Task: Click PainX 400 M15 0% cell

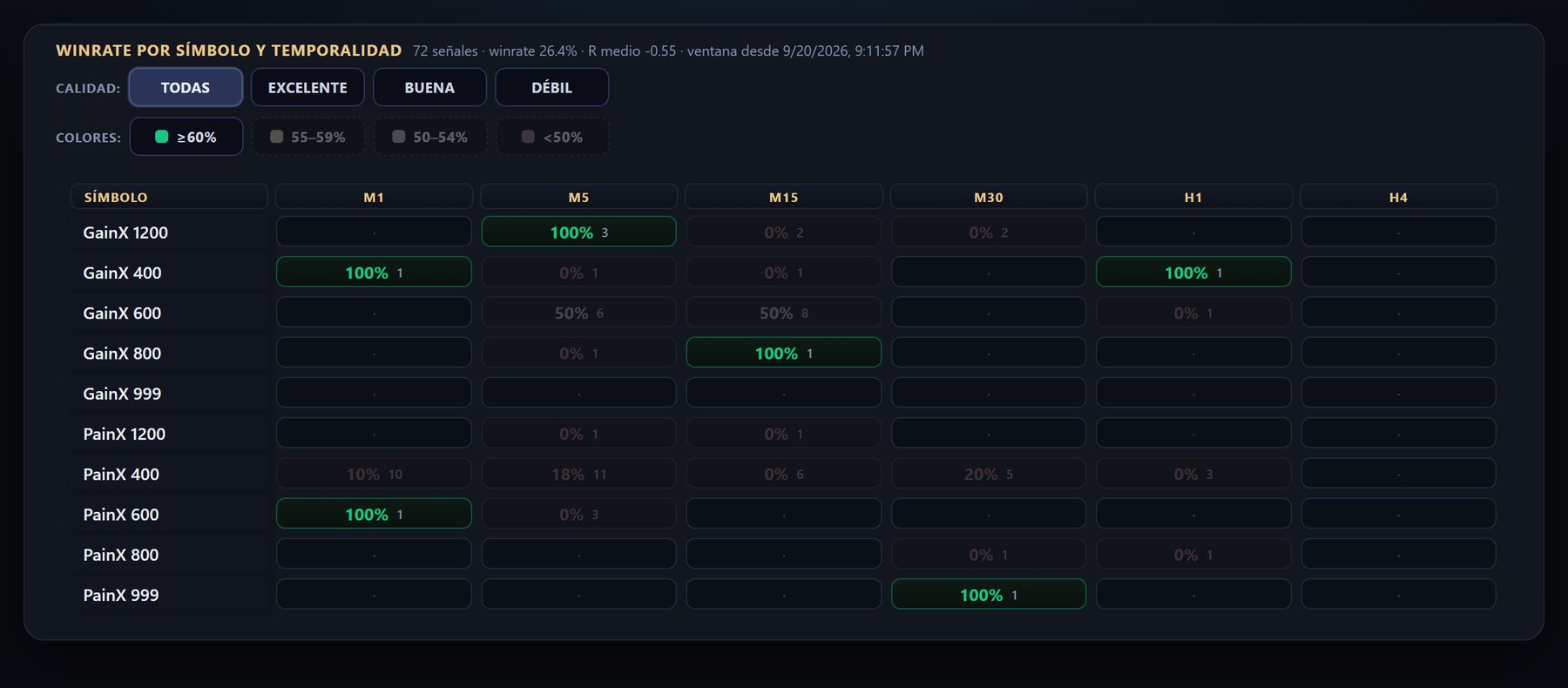Action: (783, 473)
